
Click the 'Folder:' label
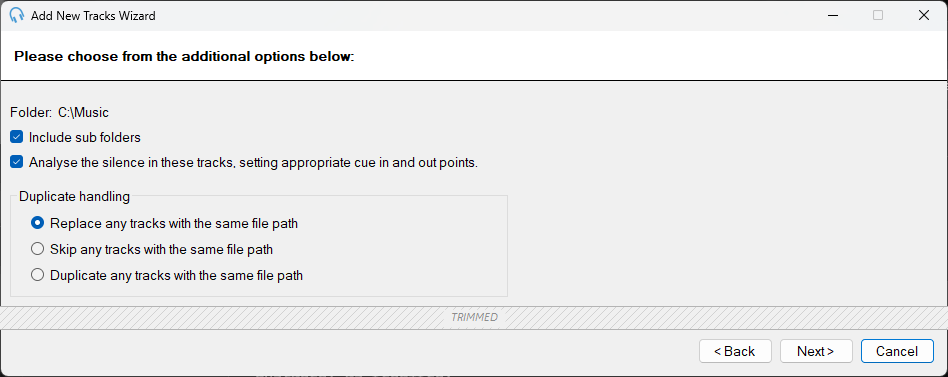click(x=31, y=112)
